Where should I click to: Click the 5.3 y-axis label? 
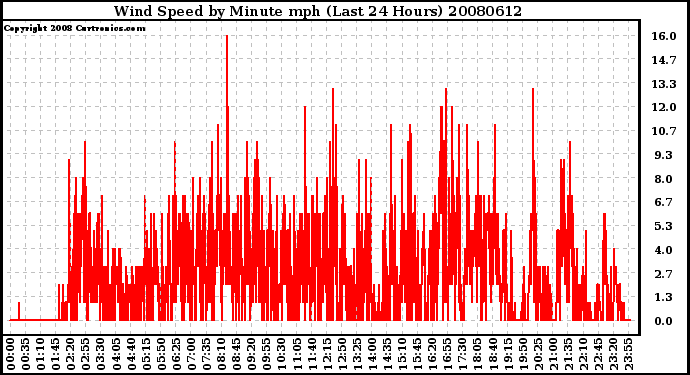click(x=664, y=226)
